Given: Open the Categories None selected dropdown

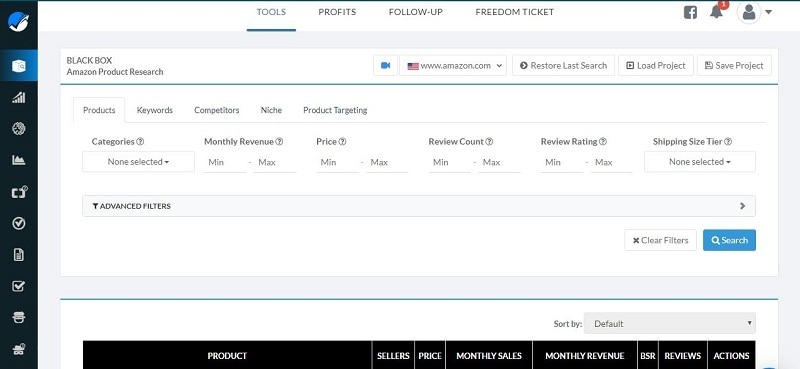Looking at the screenshot, I should [x=138, y=162].
